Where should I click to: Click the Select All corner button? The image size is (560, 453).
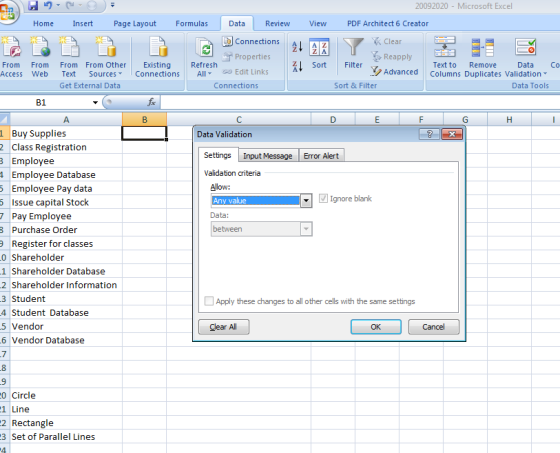click(x=5, y=119)
